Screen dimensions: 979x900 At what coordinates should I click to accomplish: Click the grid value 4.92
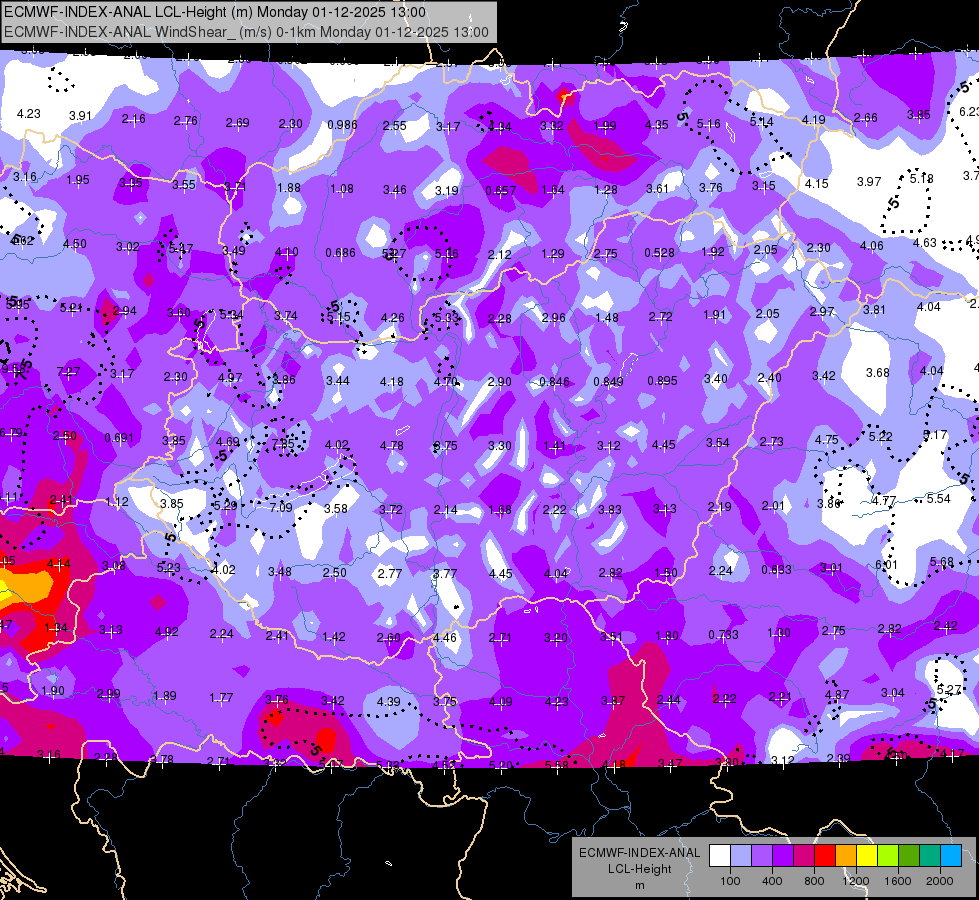(167, 631)
